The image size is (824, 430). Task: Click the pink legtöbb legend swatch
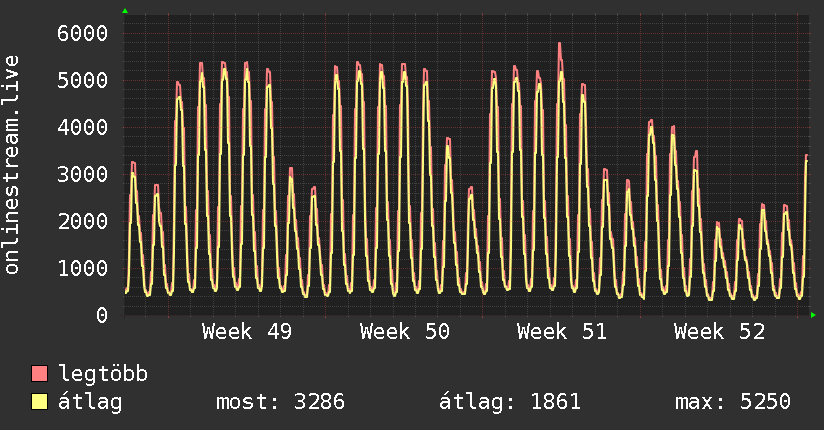click(39, 373)
